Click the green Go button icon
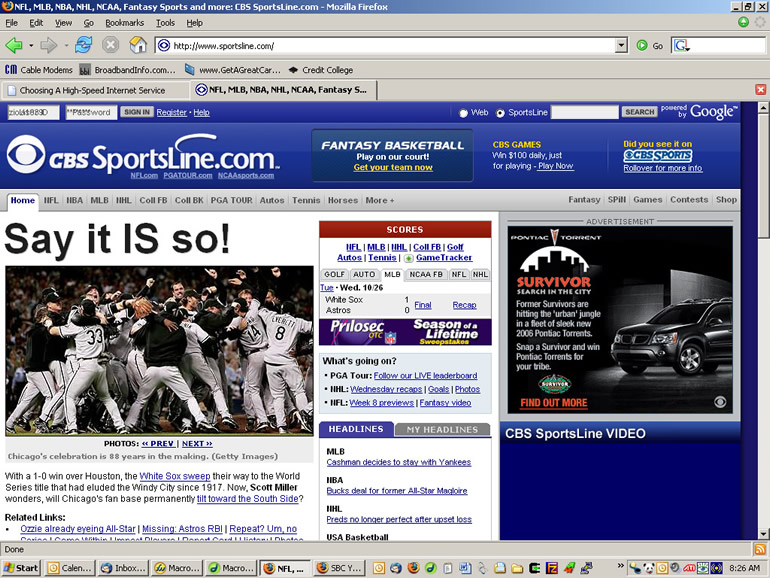 click(x=641, y=46)
